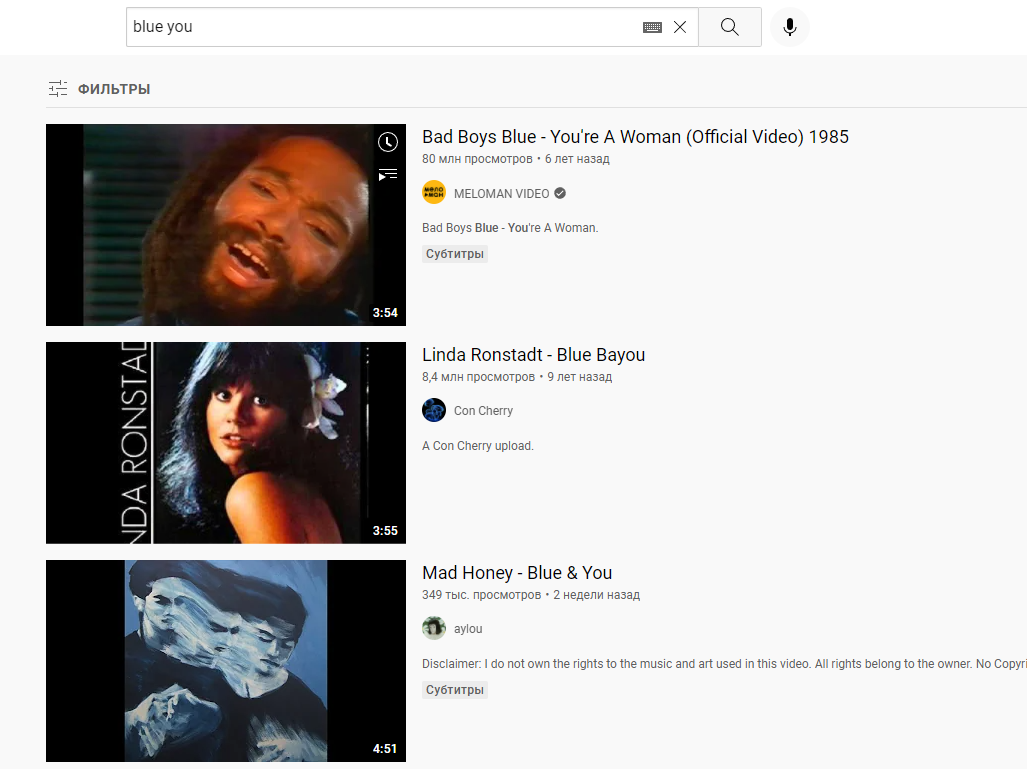The image size is (1027, 769).
Task: Open the Bad Boys Blue video title
Action: [x=635, y=137]
